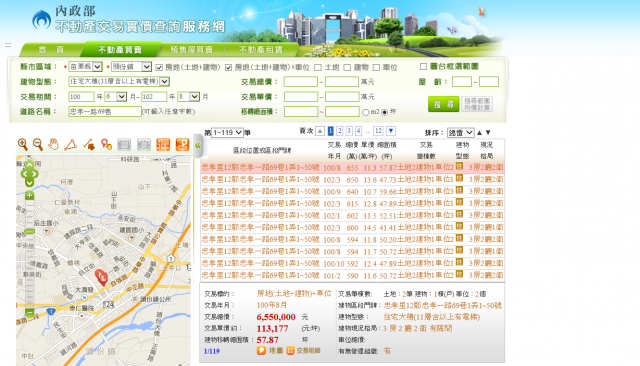This screenshot has height=366, width=640.
Task: Pan the map up with green arrow
Action: click(29, 165)
